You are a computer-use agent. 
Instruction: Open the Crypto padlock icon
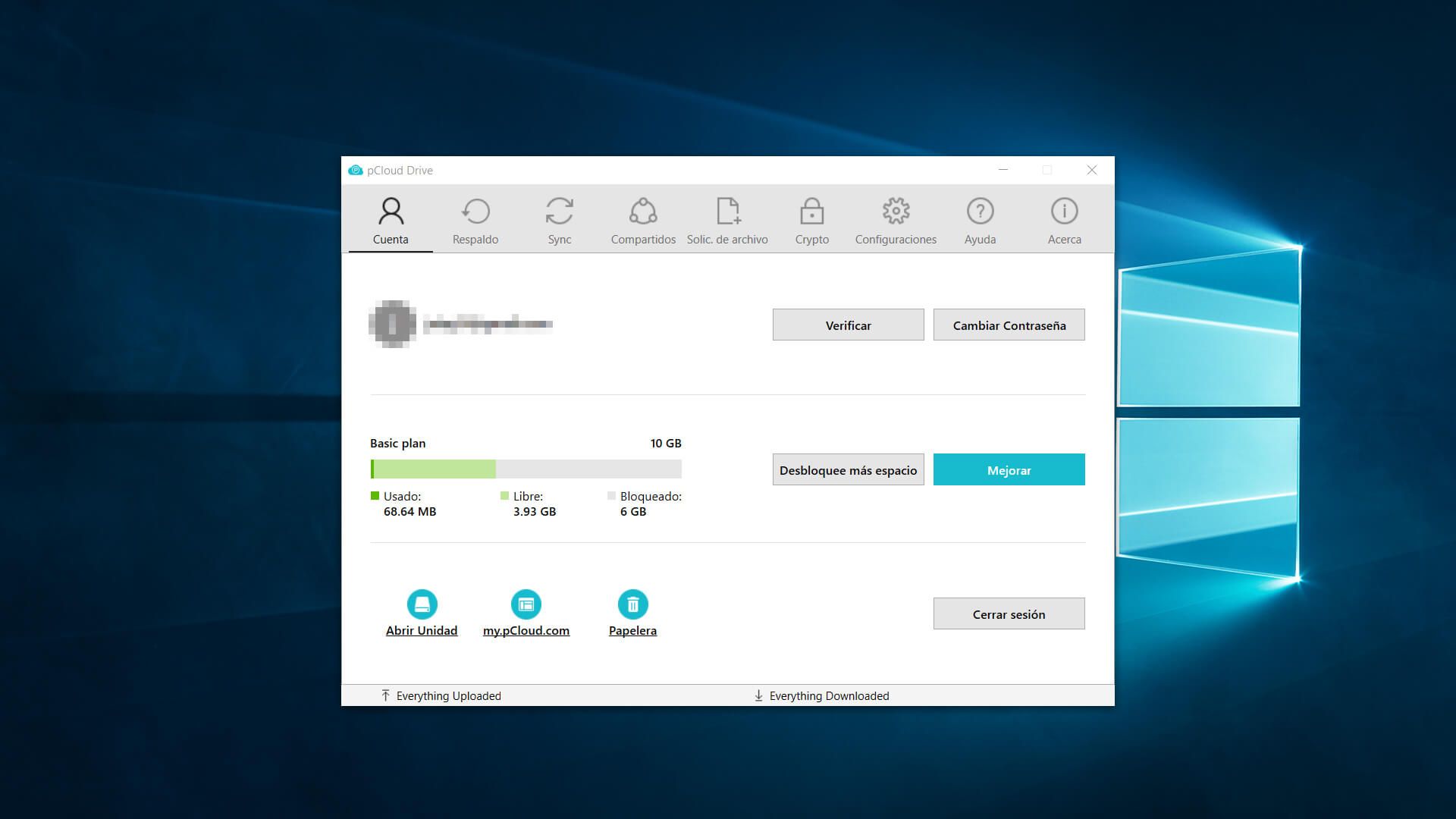(811, 211)
